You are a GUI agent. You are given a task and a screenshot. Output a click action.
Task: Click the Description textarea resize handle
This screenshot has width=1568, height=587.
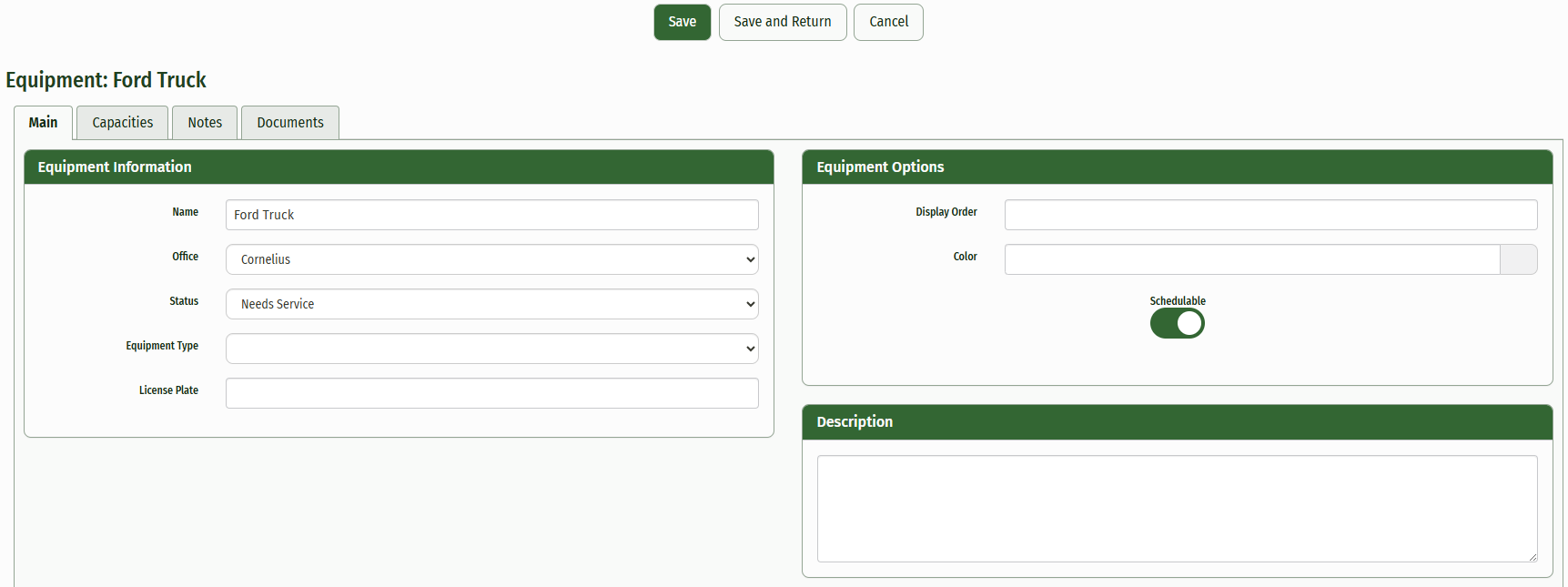1533,557
